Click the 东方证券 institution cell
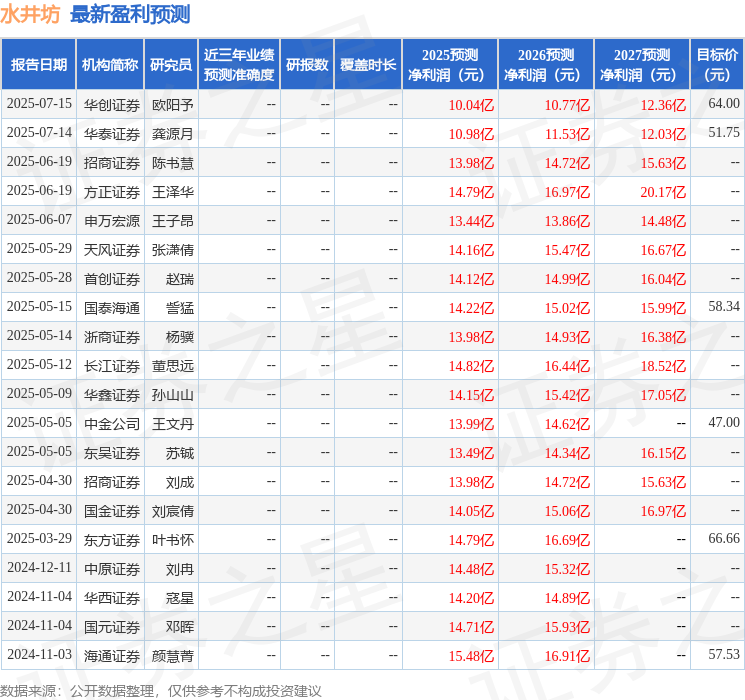This screenshot has width=745, height=700. 112,539
